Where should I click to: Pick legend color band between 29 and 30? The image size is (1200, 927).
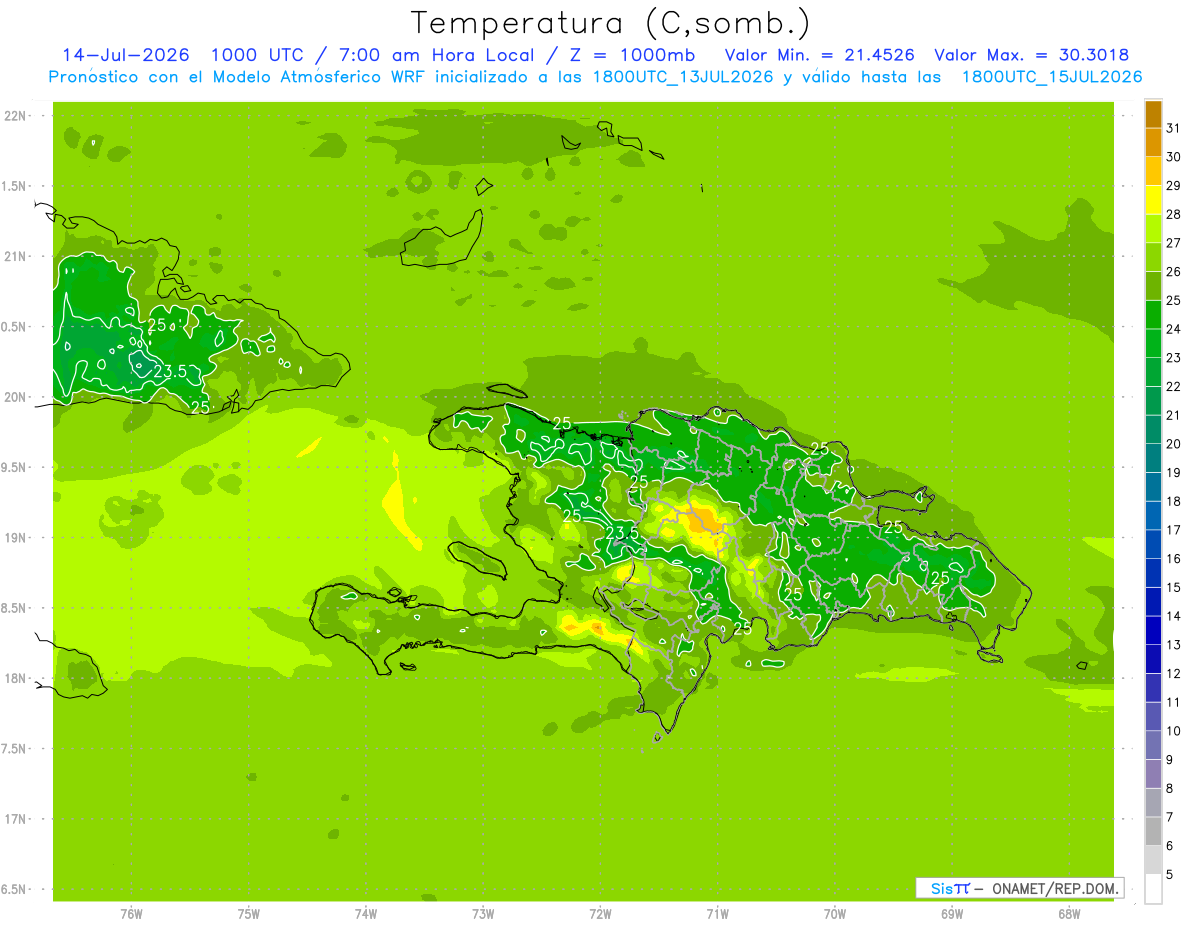(x=1153, y=172)
